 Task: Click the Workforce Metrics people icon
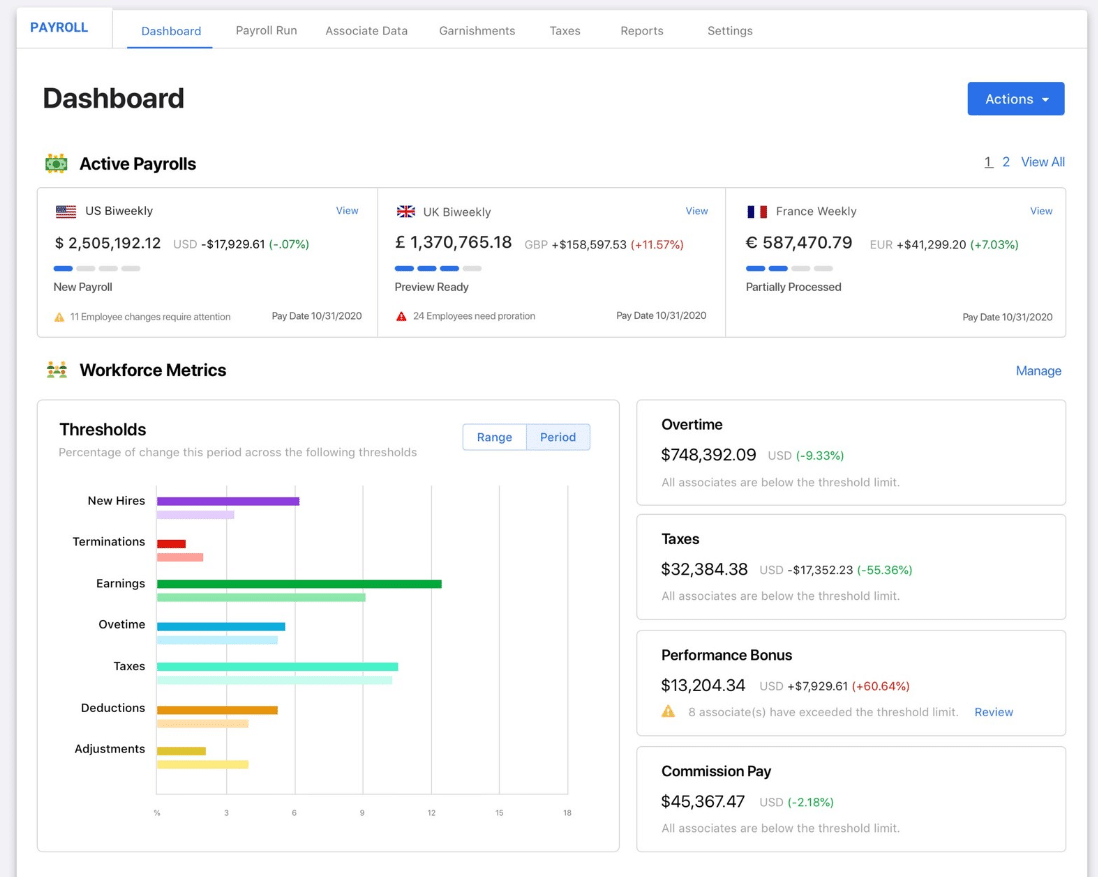(x=56, y=370)
